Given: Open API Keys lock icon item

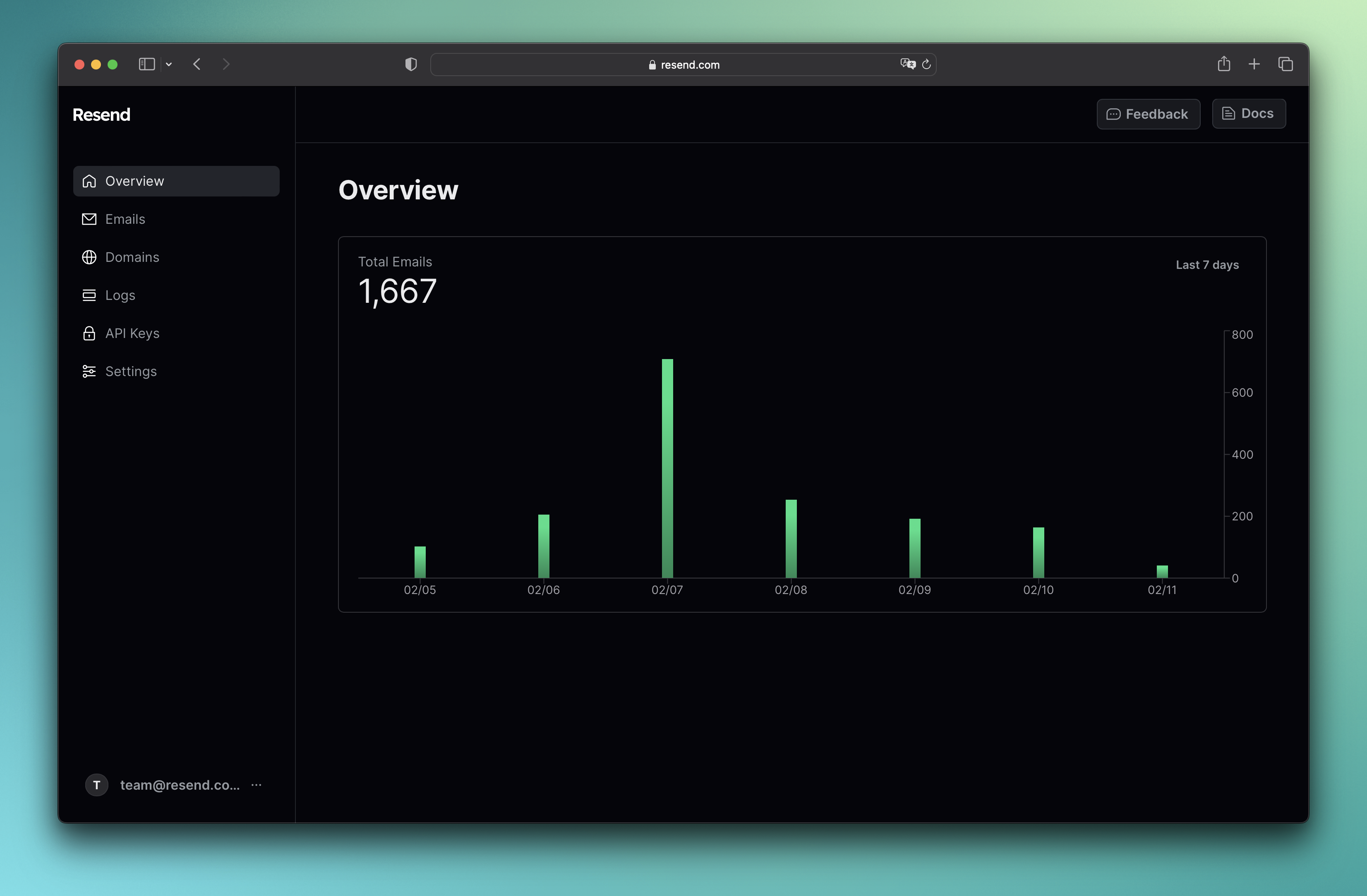Looking at the screenshot, I should point(89,333).
